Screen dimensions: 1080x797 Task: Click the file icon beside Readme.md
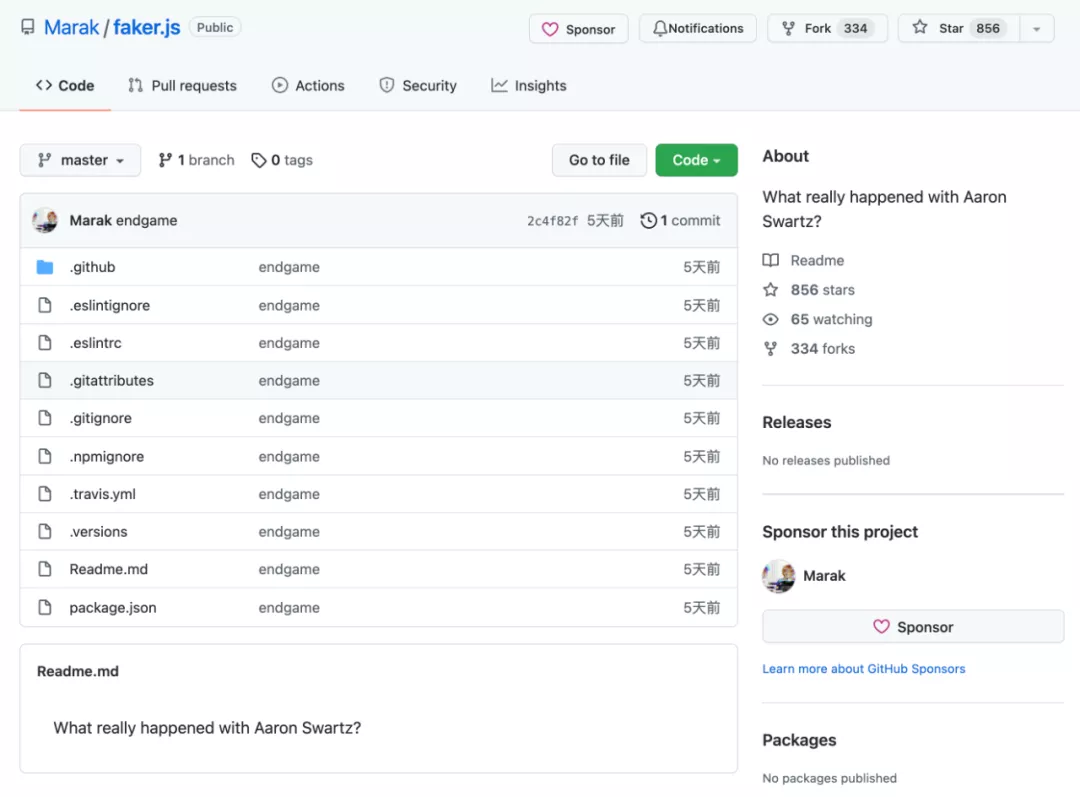tap(45, 569)
